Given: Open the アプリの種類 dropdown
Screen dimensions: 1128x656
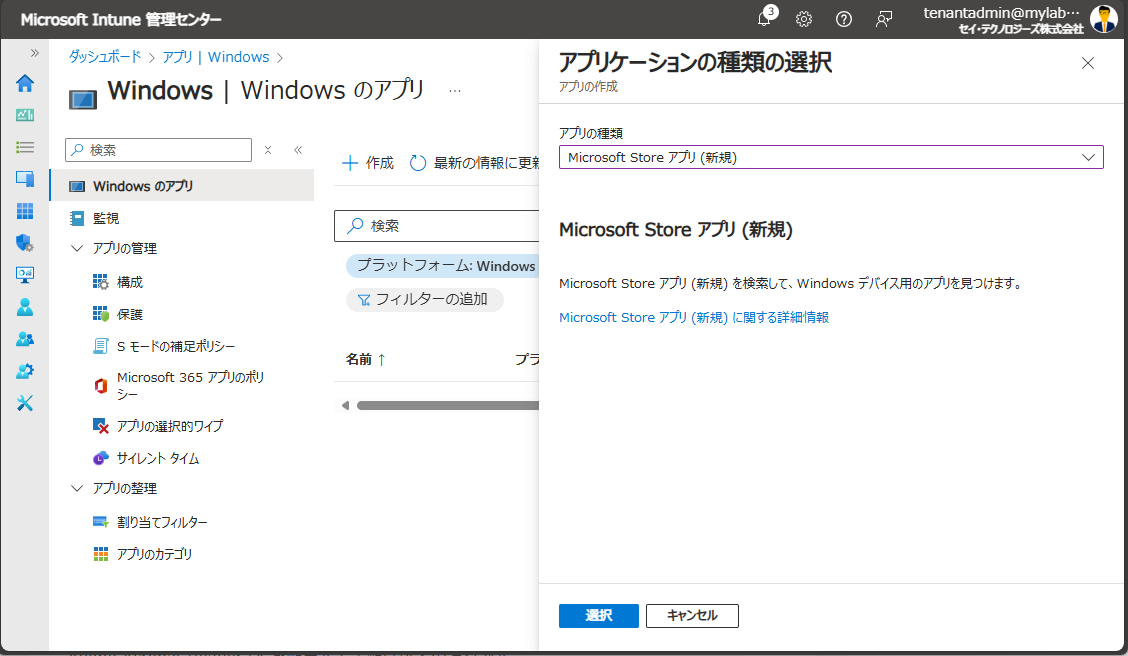Looking at the screenshot, I should pos(831,157).
